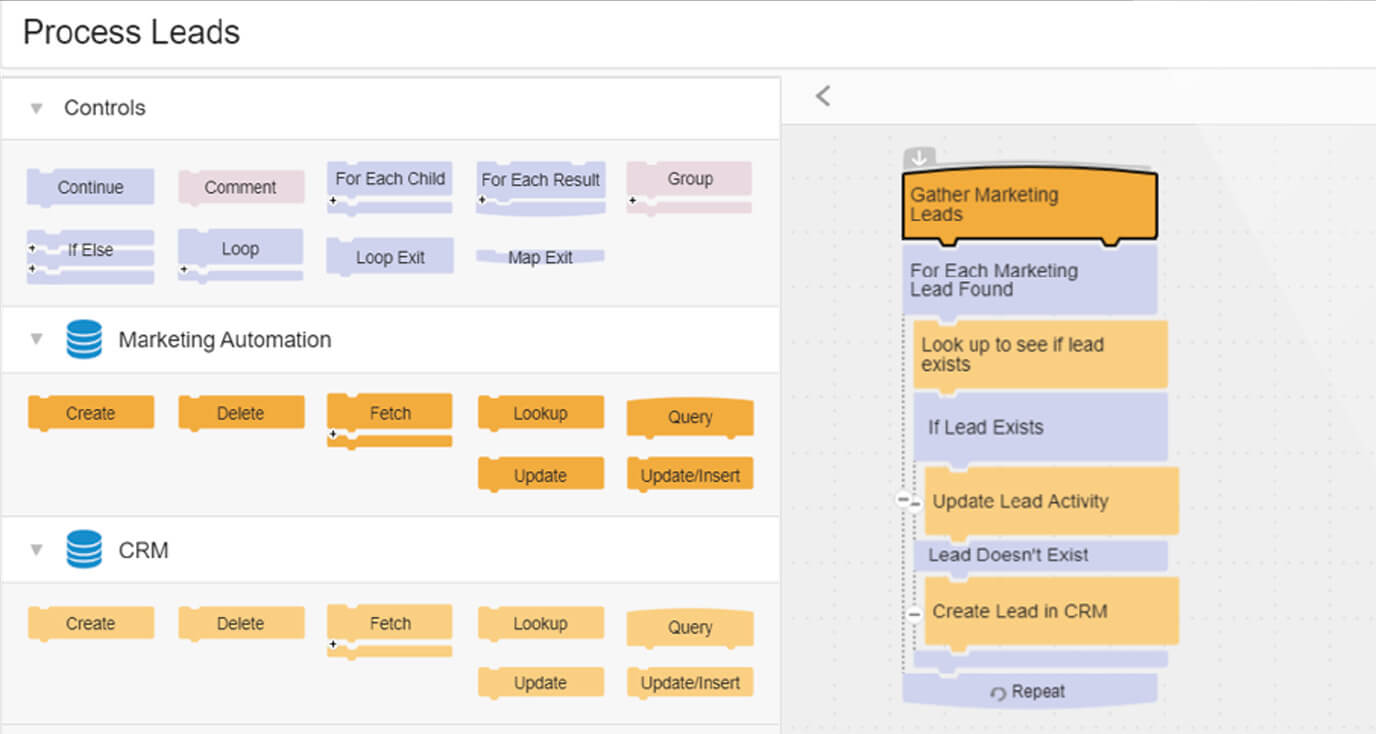The height and width of the screenshot is (734, 1376).
Task: Pick the Loop Exit control block
Action: [390, 257]
